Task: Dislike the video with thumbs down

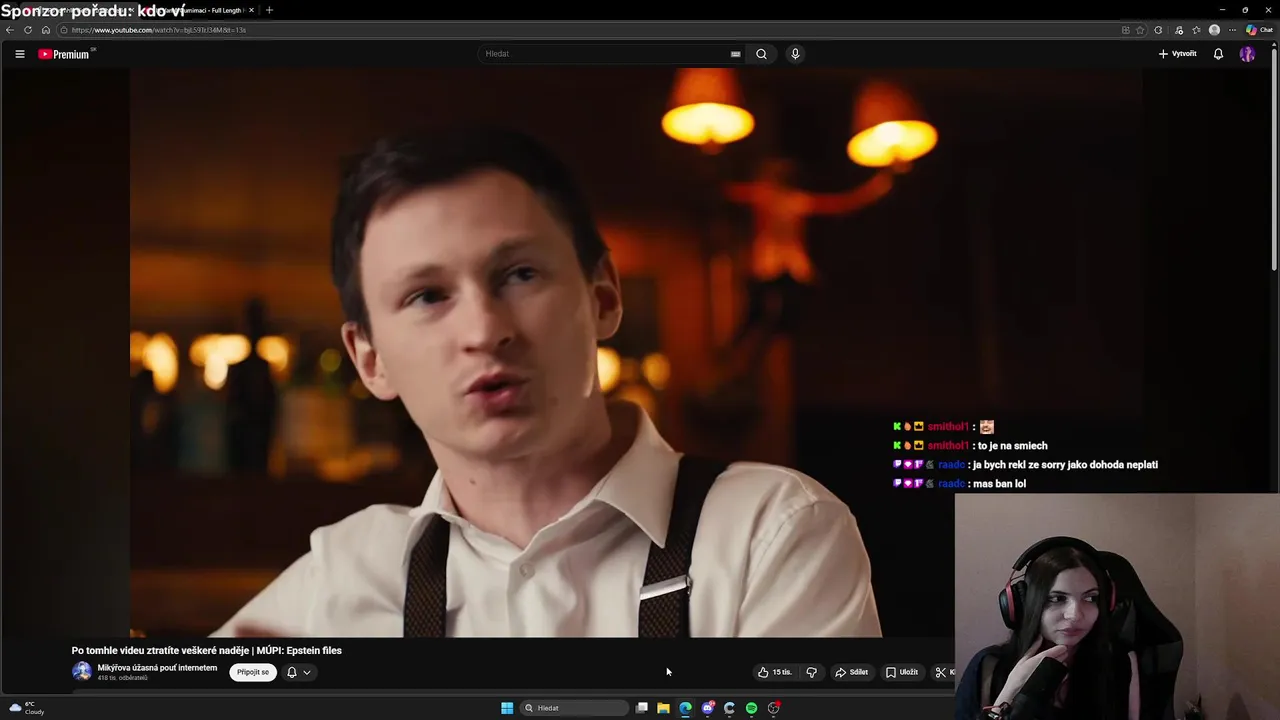Action: (x=811, y=672)
